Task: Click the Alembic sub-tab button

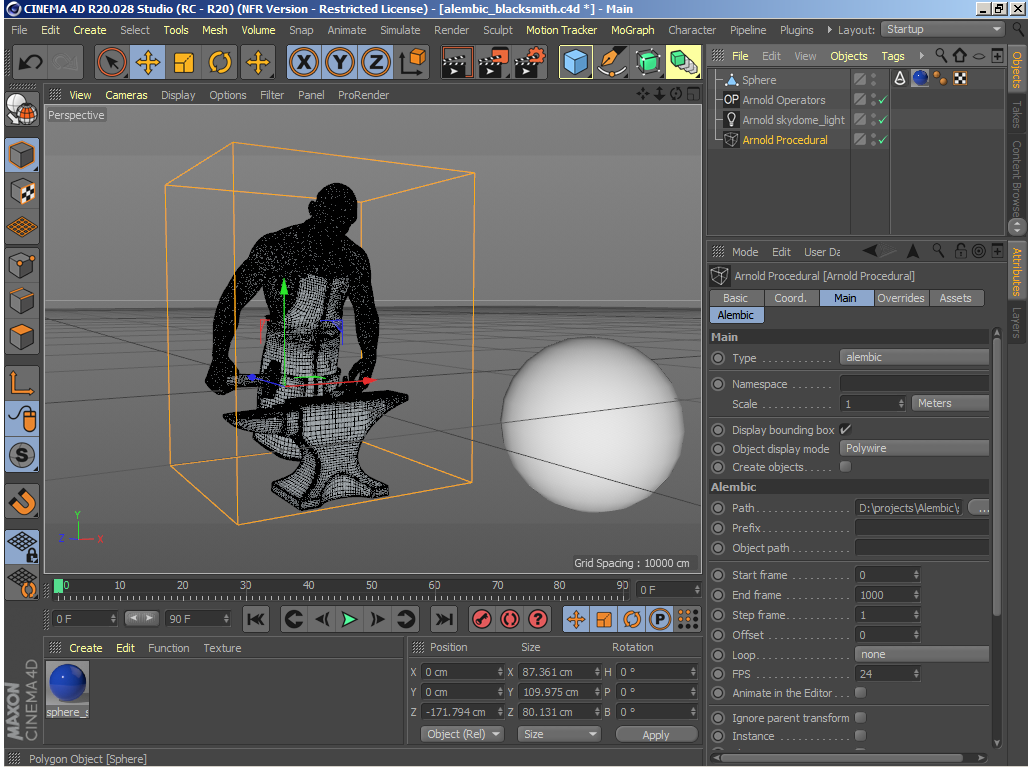Action: 736,315
